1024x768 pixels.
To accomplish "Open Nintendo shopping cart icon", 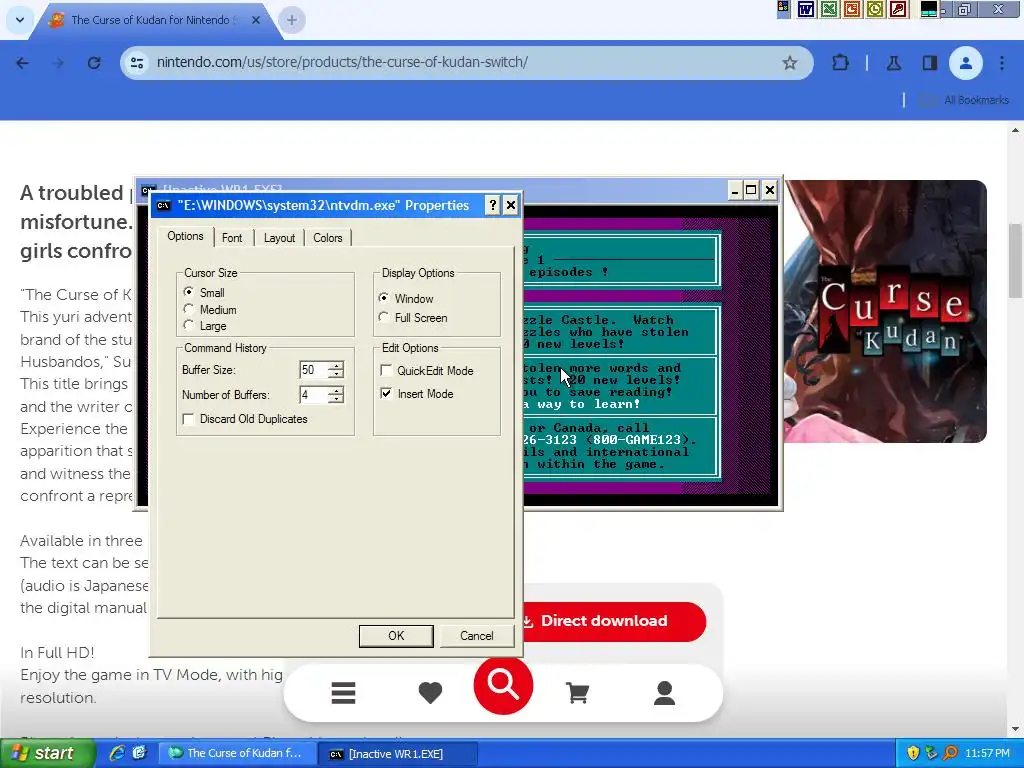I will pyautogui.click(x=577, y=693).
